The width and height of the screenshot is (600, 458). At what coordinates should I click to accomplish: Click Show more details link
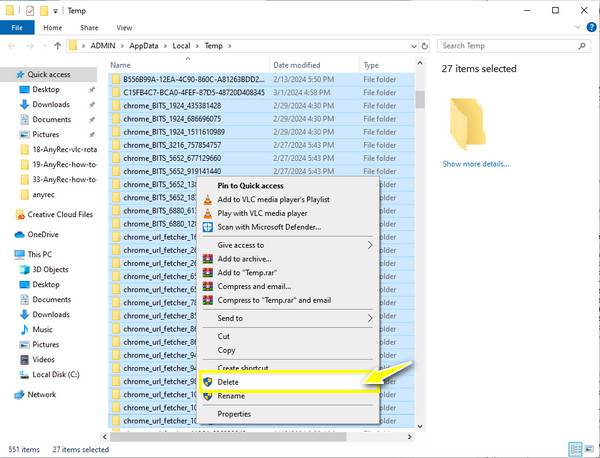476,164
